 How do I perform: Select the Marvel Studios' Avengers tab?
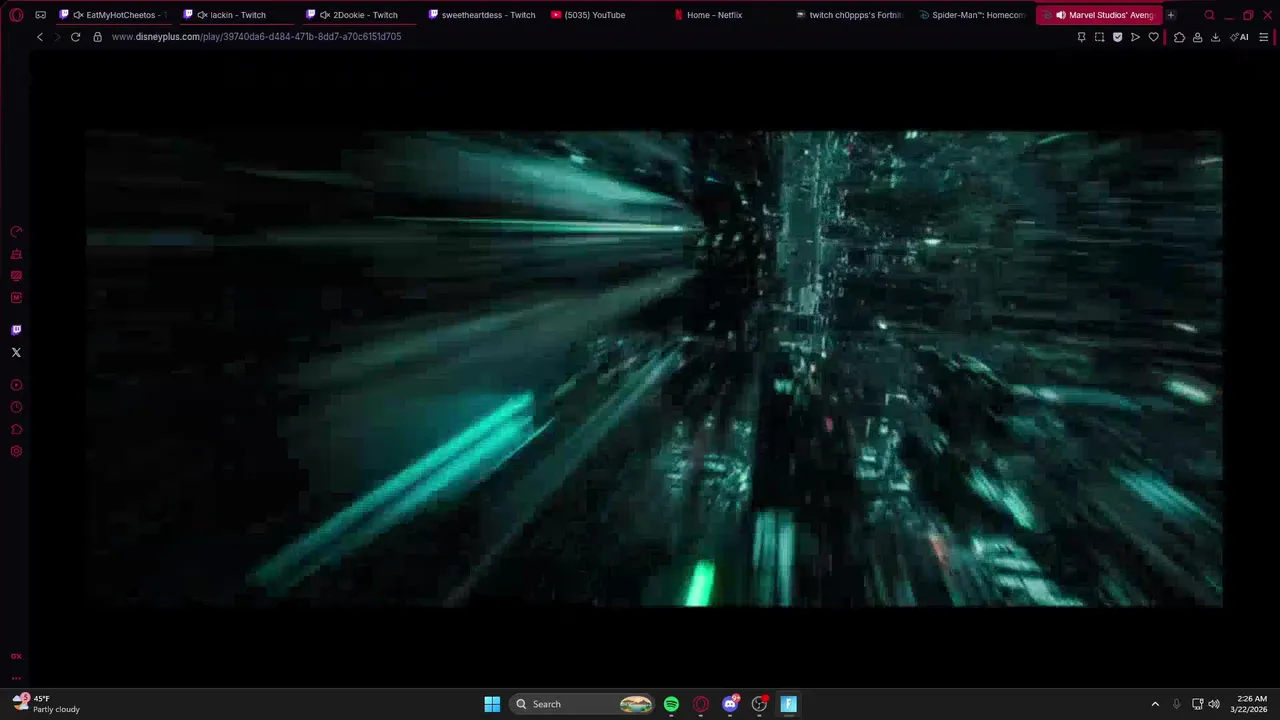click(x=1099, y=15)
